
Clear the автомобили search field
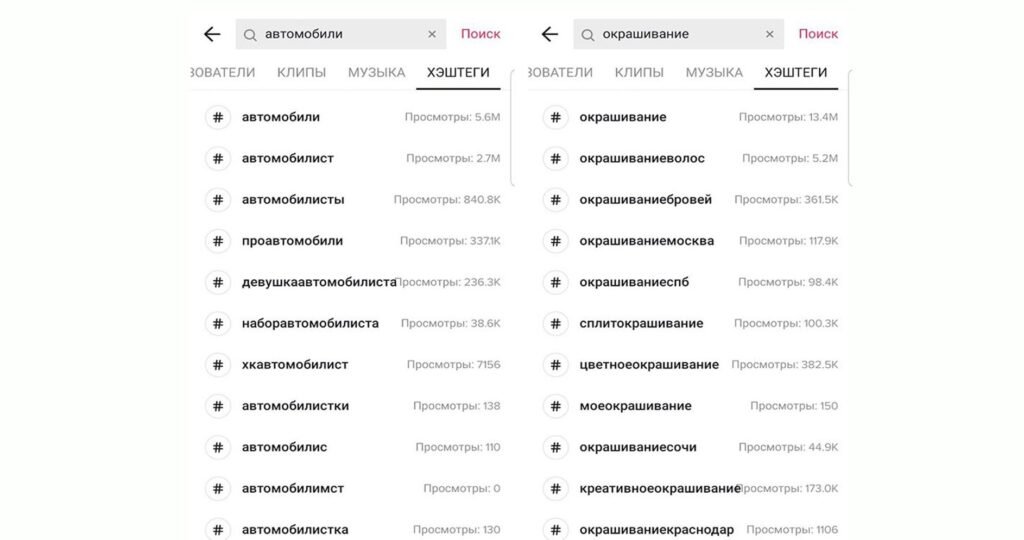[432, 34]
